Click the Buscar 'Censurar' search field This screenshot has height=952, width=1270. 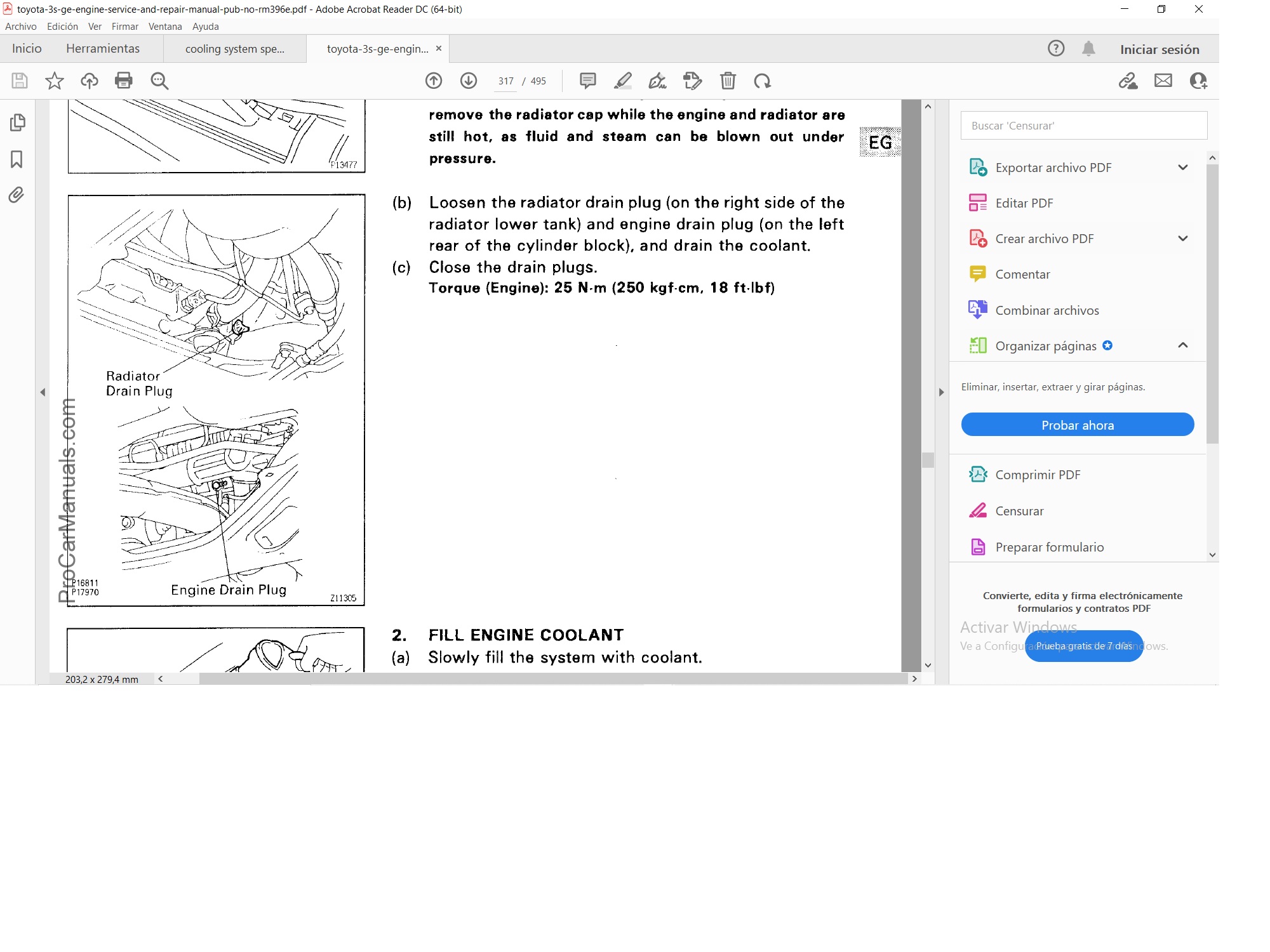coord(1083,126)
